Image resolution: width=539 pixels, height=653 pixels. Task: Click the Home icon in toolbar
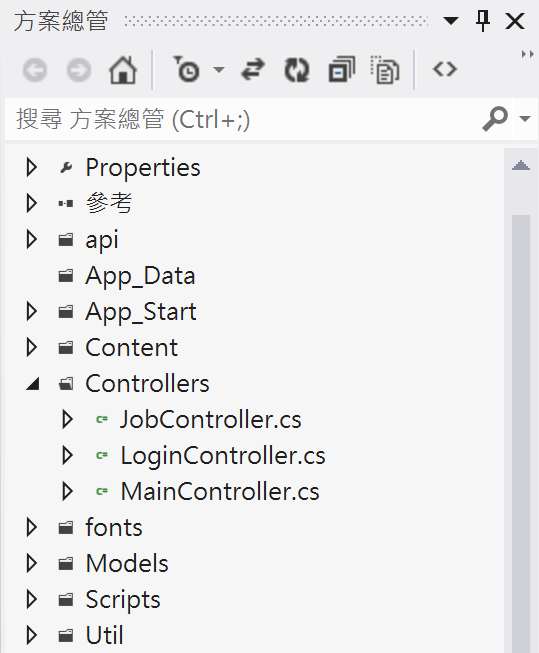(x=122, y=70)
